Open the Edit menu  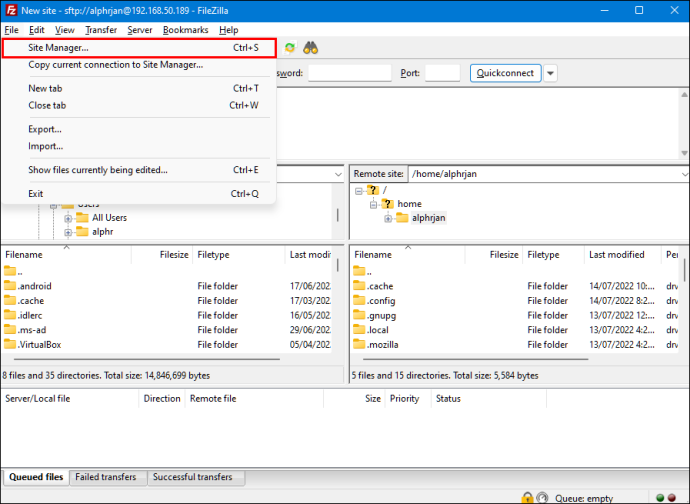(37, 30)
